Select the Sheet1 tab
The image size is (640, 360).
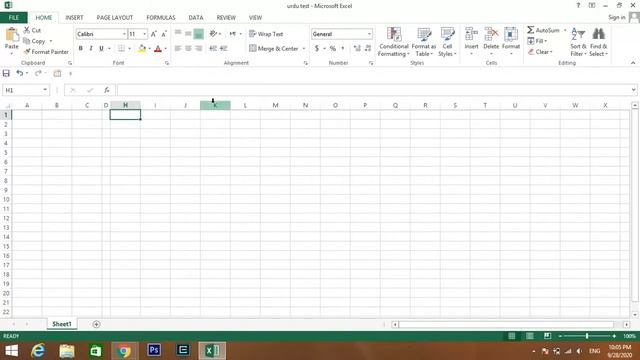[62, 324]
